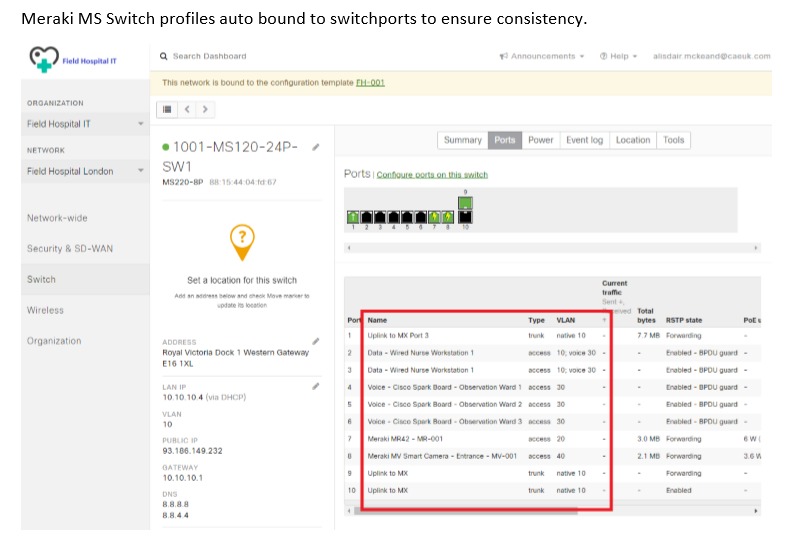Select port 2 in the port diagram
The image size is (792, 551).
coord(366,217)
